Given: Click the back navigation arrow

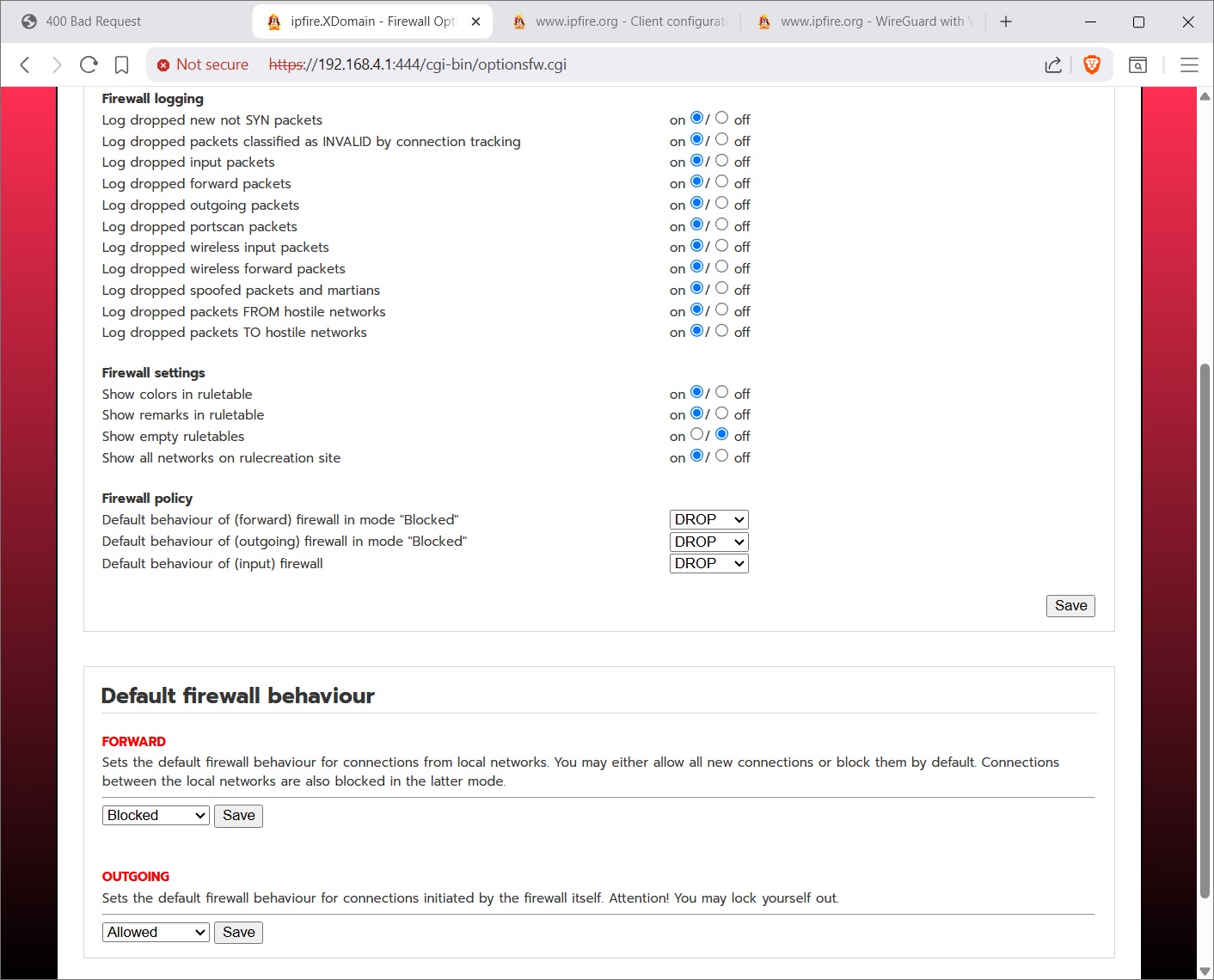Looking at the screenshot, I should click(x=23, y=64).
